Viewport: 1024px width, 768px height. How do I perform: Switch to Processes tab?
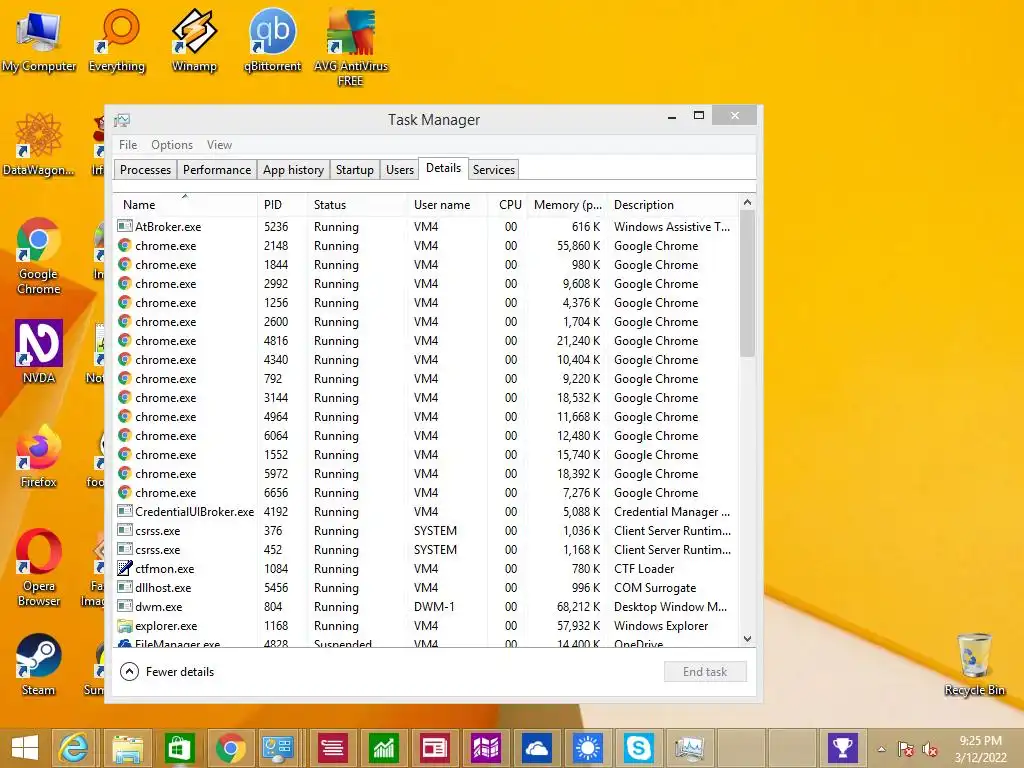click(145, 170)
